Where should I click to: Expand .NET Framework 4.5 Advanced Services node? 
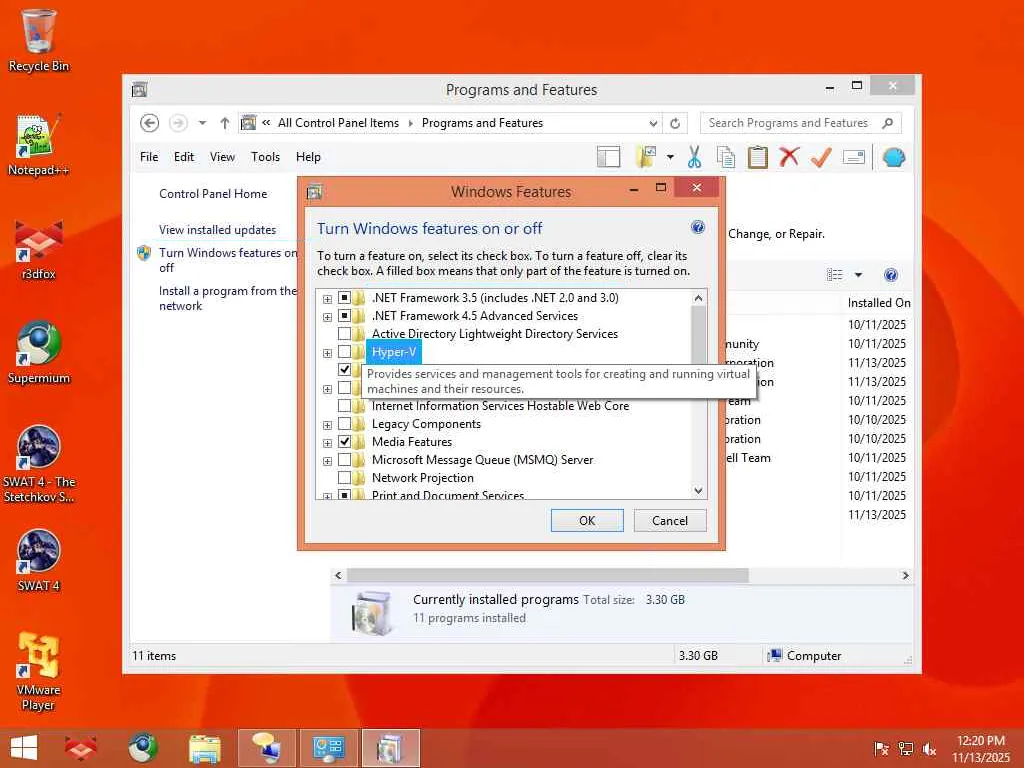click(x=327, y=317)
